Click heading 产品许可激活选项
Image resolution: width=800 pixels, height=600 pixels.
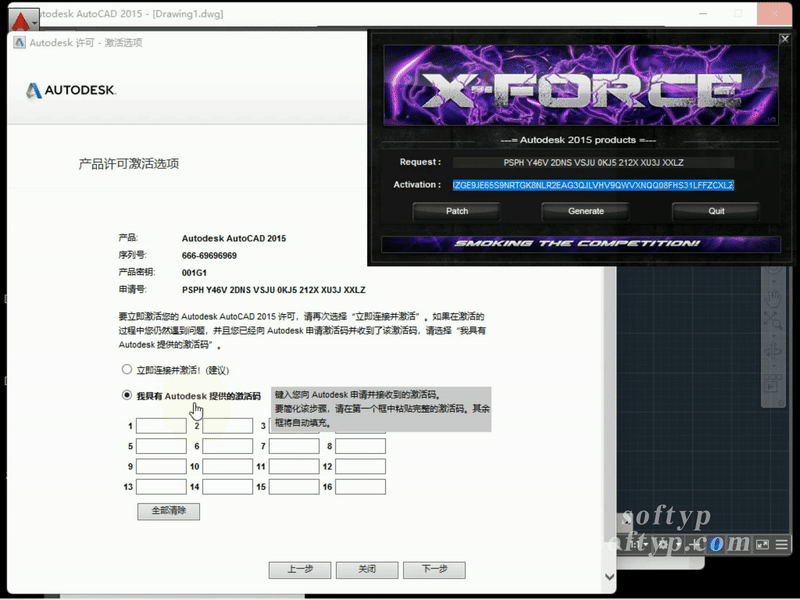point(129,164)
